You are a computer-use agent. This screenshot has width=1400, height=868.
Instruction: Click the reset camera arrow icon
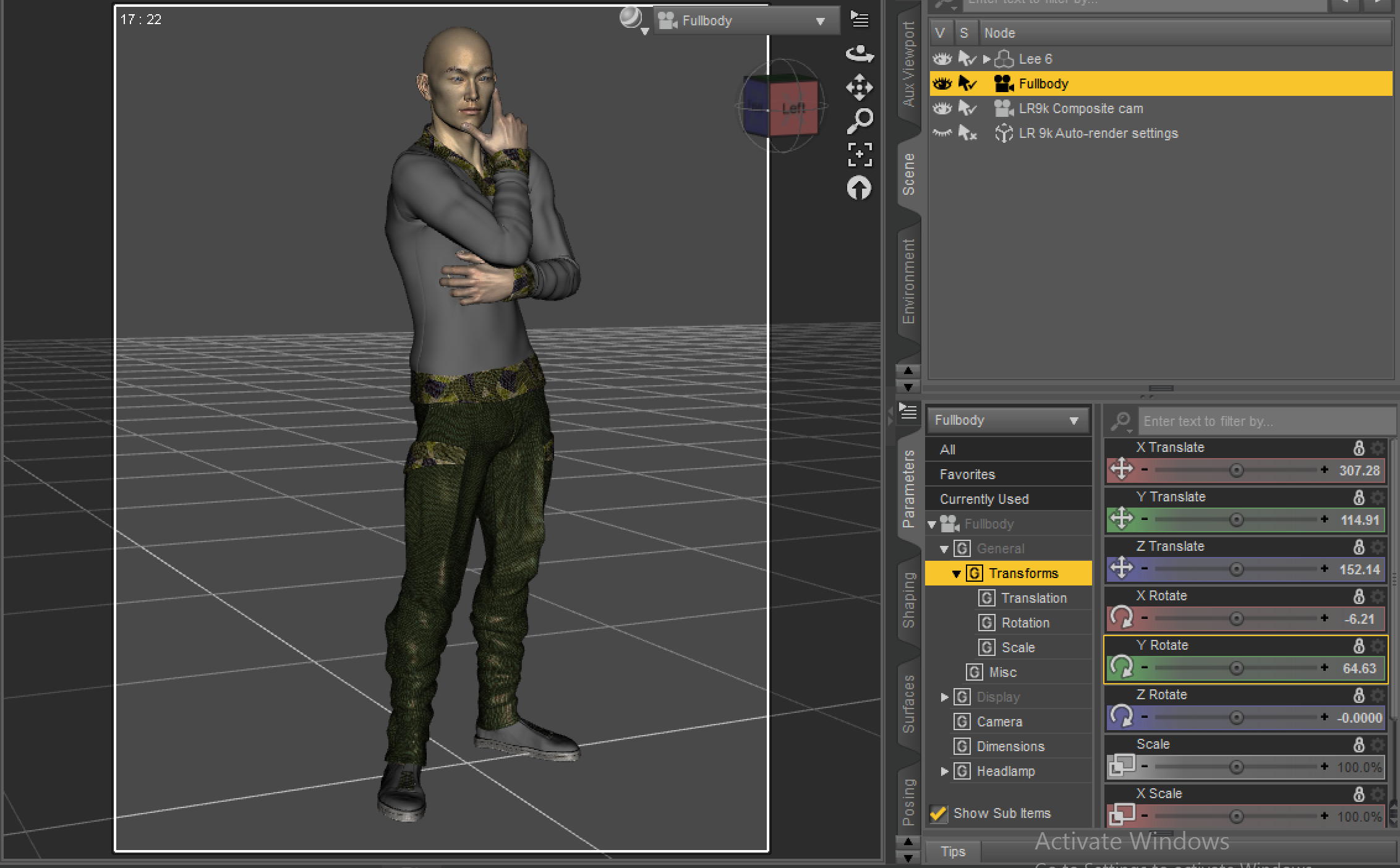coord(860,188)
